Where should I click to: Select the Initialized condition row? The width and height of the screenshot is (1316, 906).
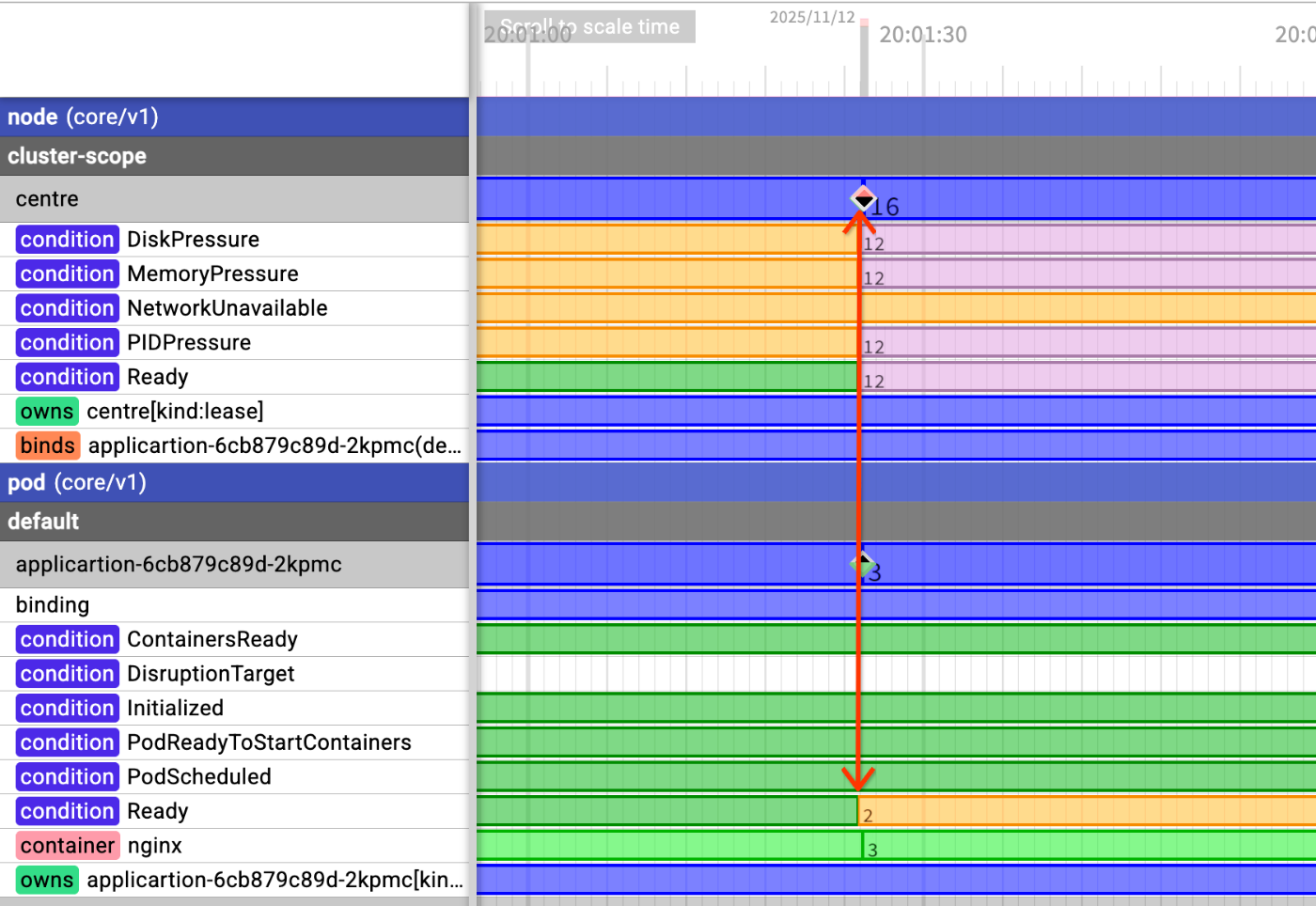click(234, 709)
